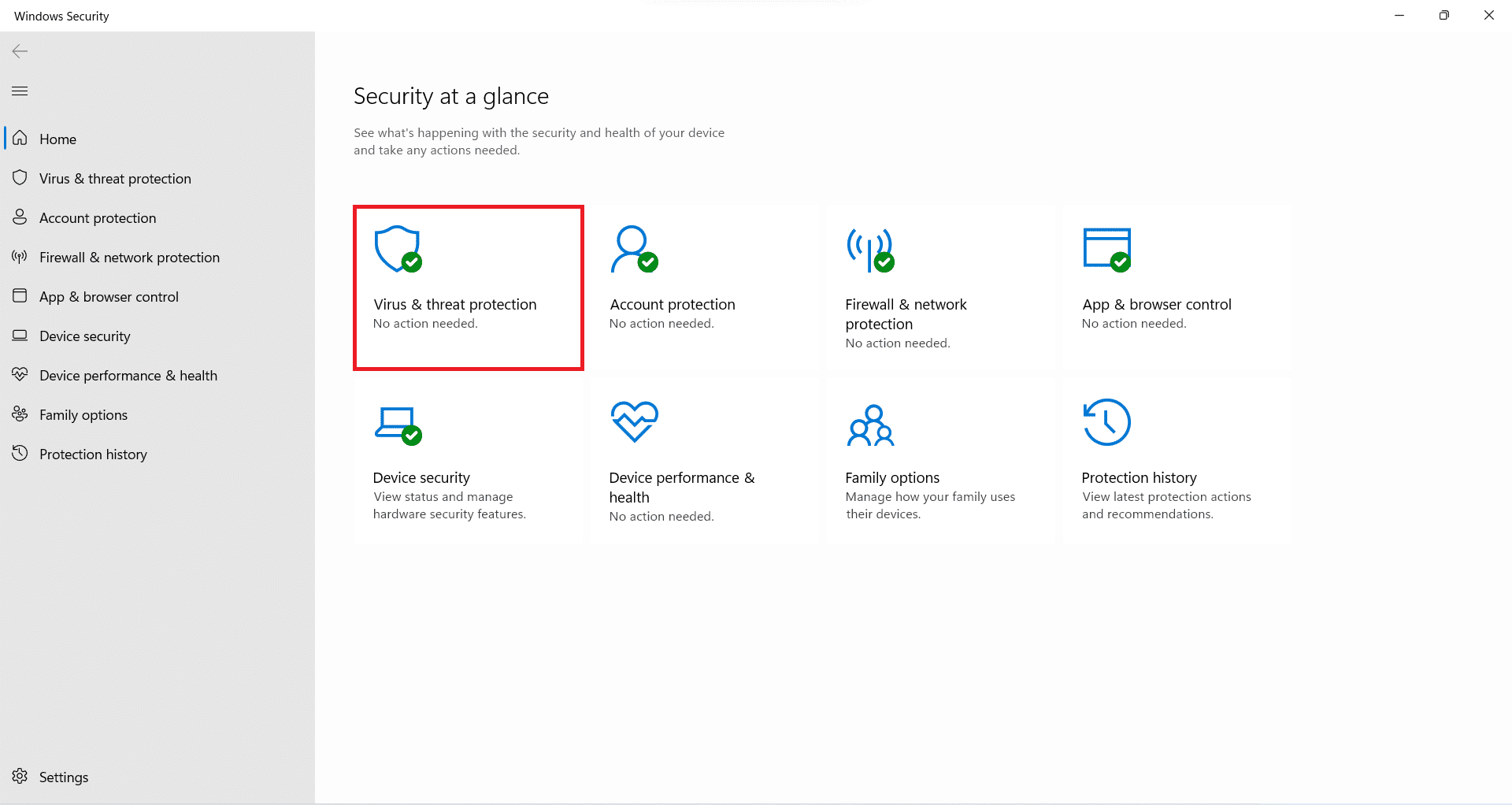
Task: Open Firewall & network protection signal icon
Action: 869,249
